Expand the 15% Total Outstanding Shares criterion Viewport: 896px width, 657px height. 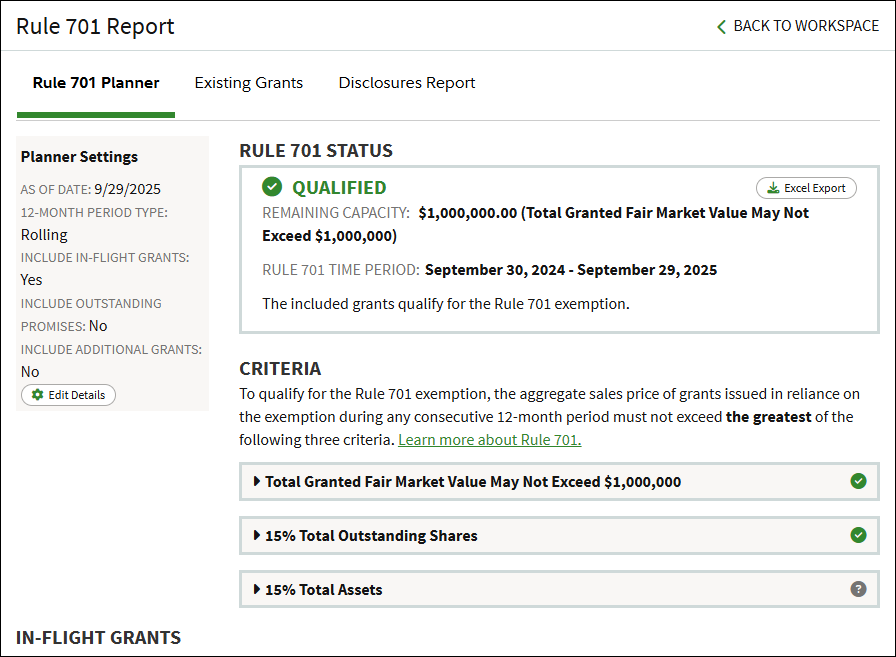point(559,535)
